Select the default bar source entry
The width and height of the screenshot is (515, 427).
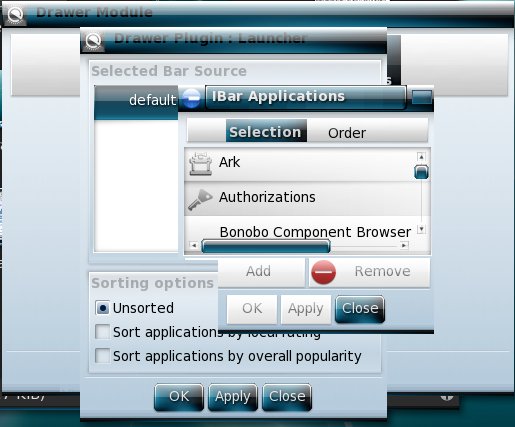point(136,100)
